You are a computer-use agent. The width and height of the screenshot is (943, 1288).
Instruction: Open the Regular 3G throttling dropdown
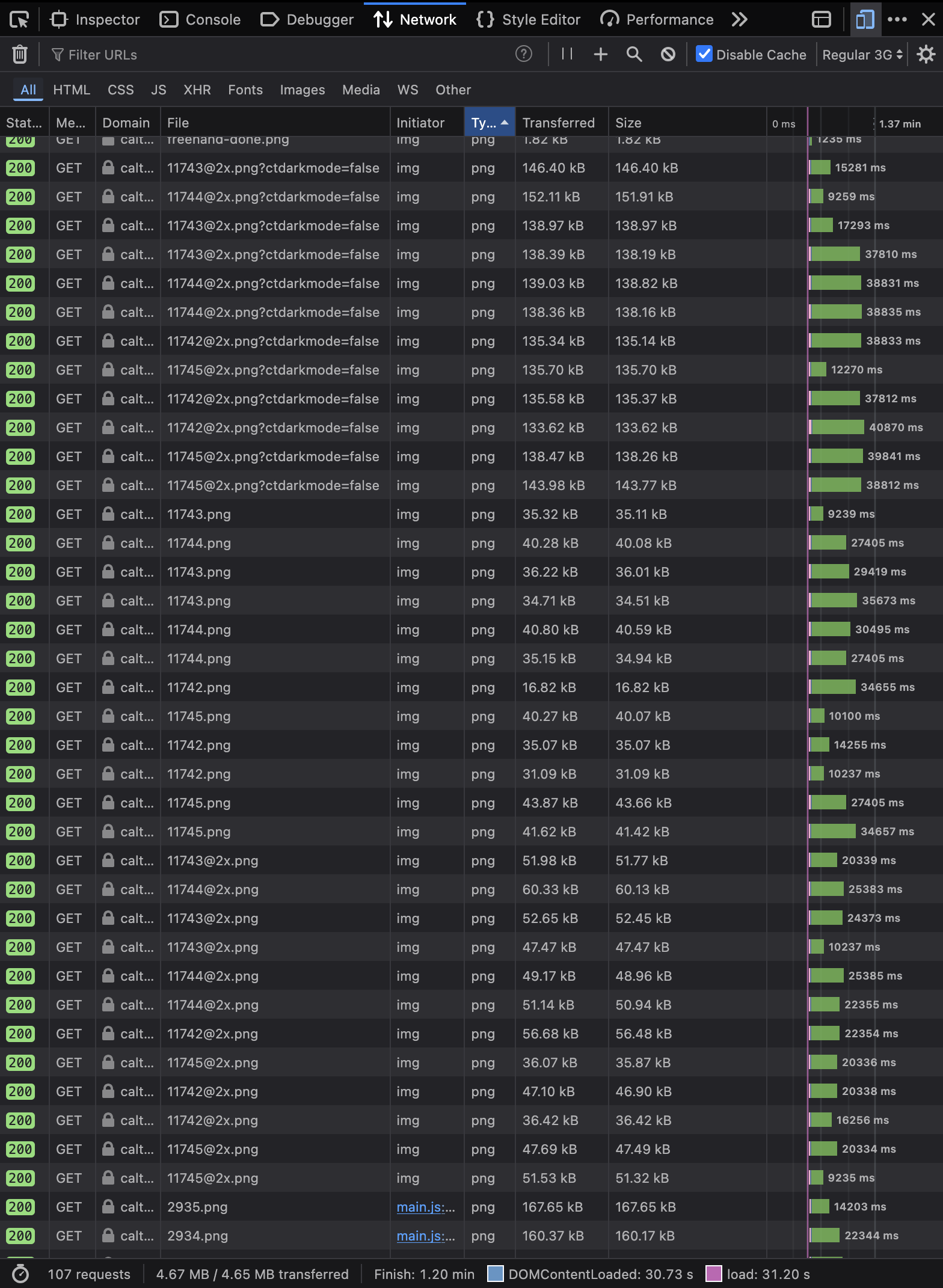tap(862, 55)
